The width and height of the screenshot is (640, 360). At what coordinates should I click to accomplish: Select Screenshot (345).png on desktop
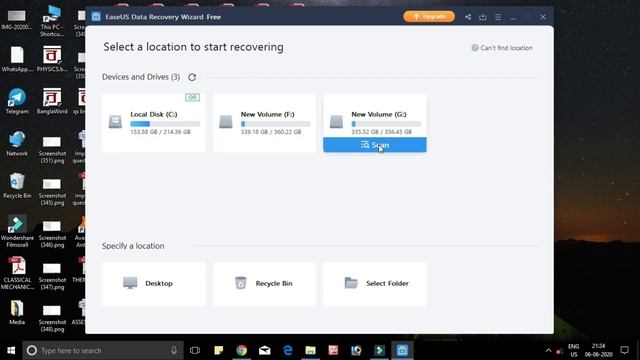pos(52,192)
